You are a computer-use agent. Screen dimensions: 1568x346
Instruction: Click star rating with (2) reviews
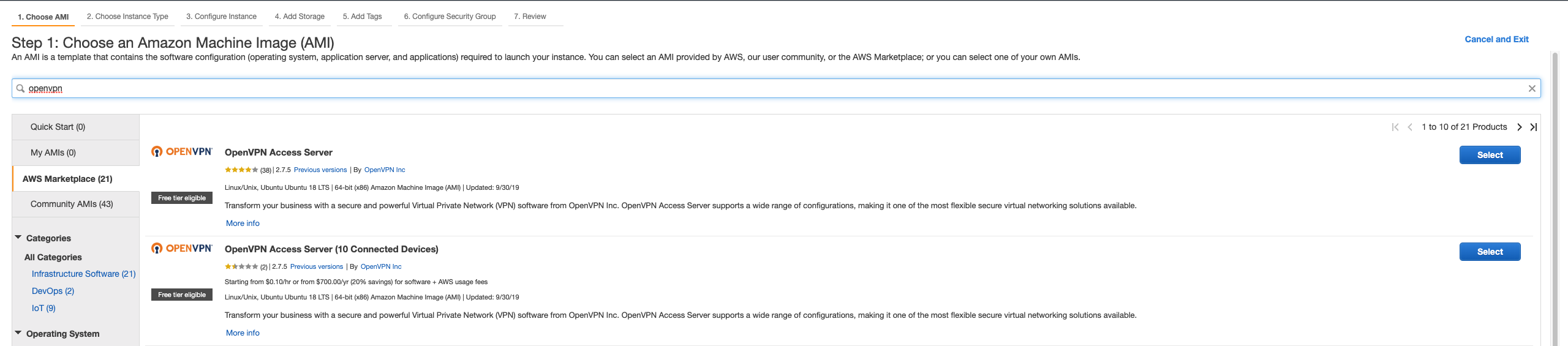coord(241,266)
